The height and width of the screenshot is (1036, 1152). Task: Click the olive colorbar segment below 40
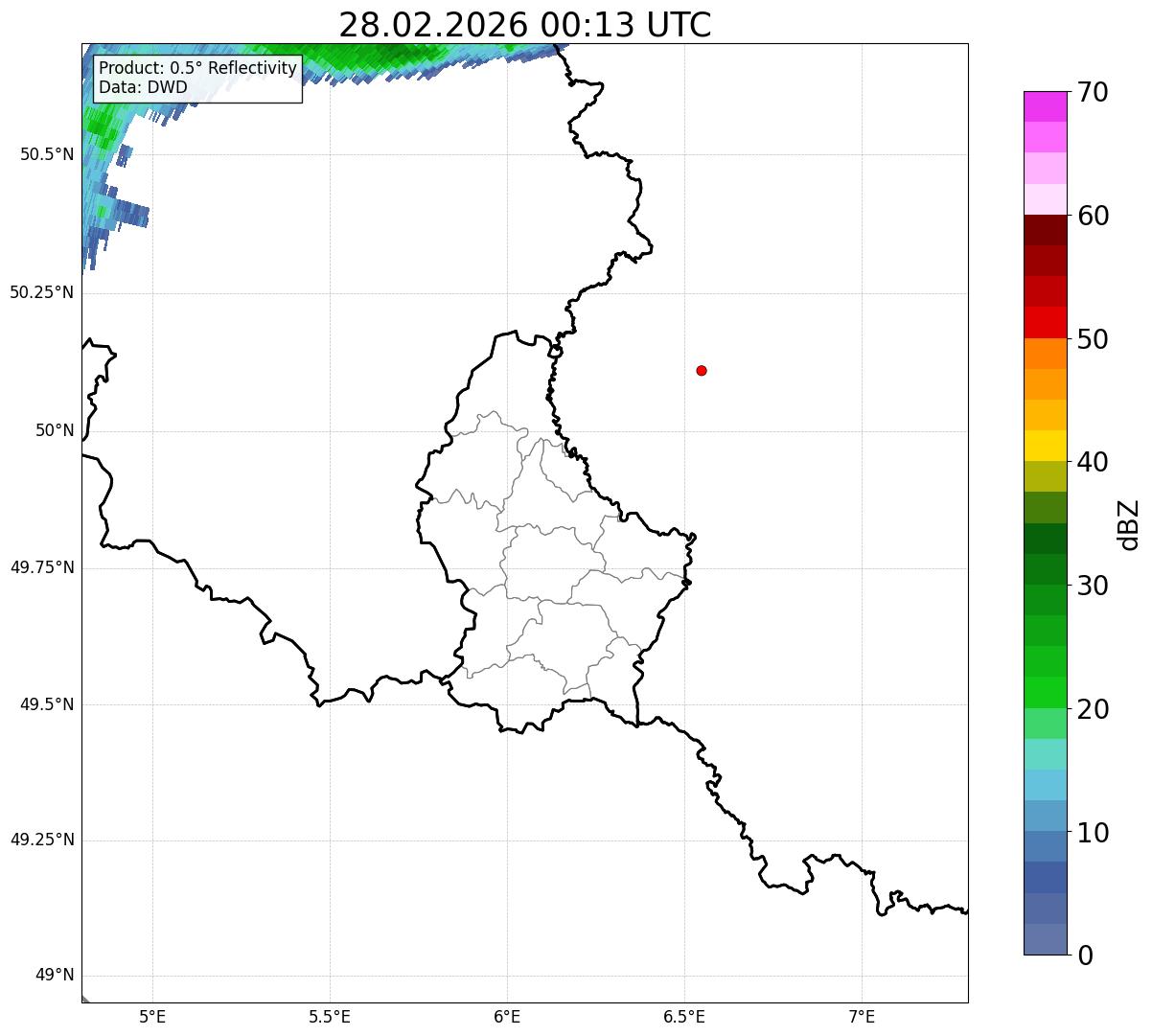[x=1045, y=476]
